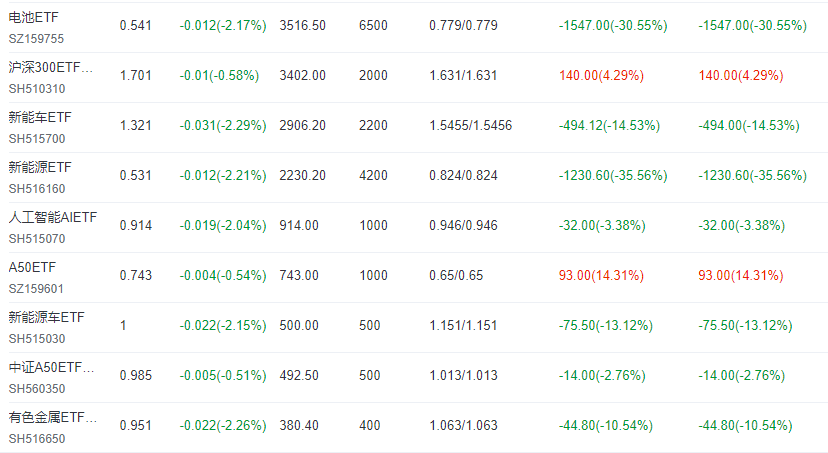Click price 0.985
This screenshot has width=828, height=453.
tap(136, 375)
